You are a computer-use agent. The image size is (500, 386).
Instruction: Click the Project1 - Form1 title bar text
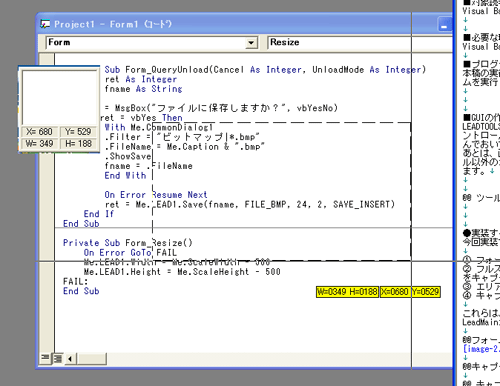tap(113, 24)
